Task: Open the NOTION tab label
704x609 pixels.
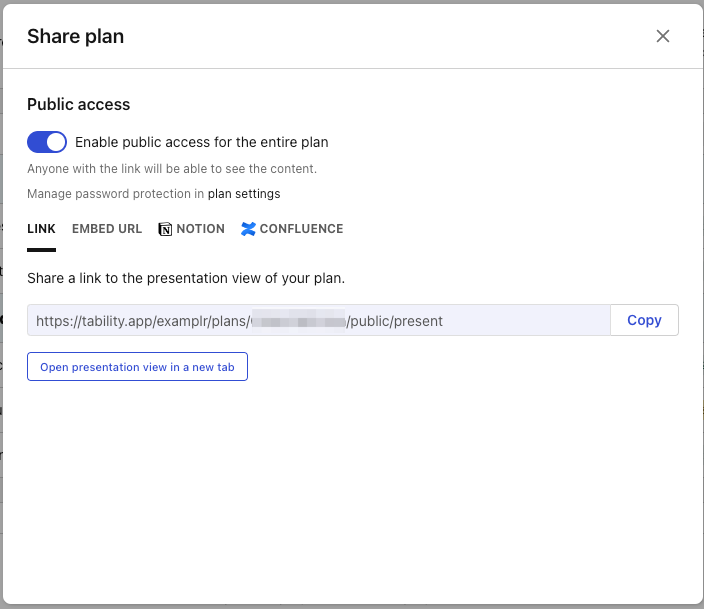Action: [200, 229]
